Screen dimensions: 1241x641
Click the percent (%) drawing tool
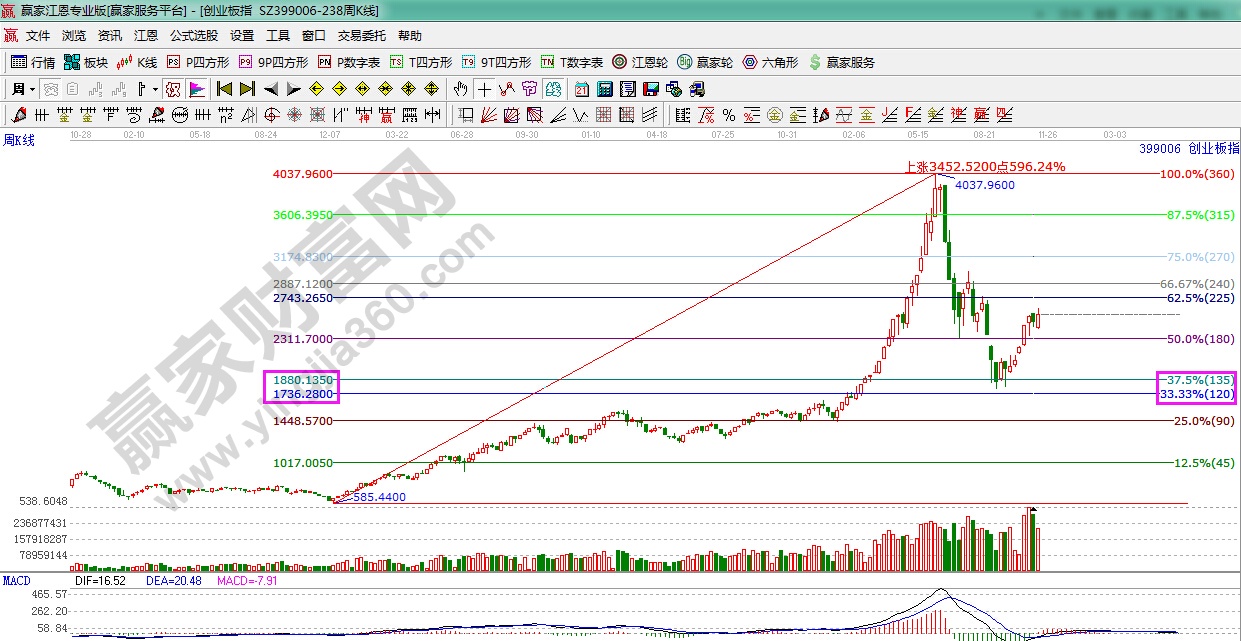(x=729, y=114)
